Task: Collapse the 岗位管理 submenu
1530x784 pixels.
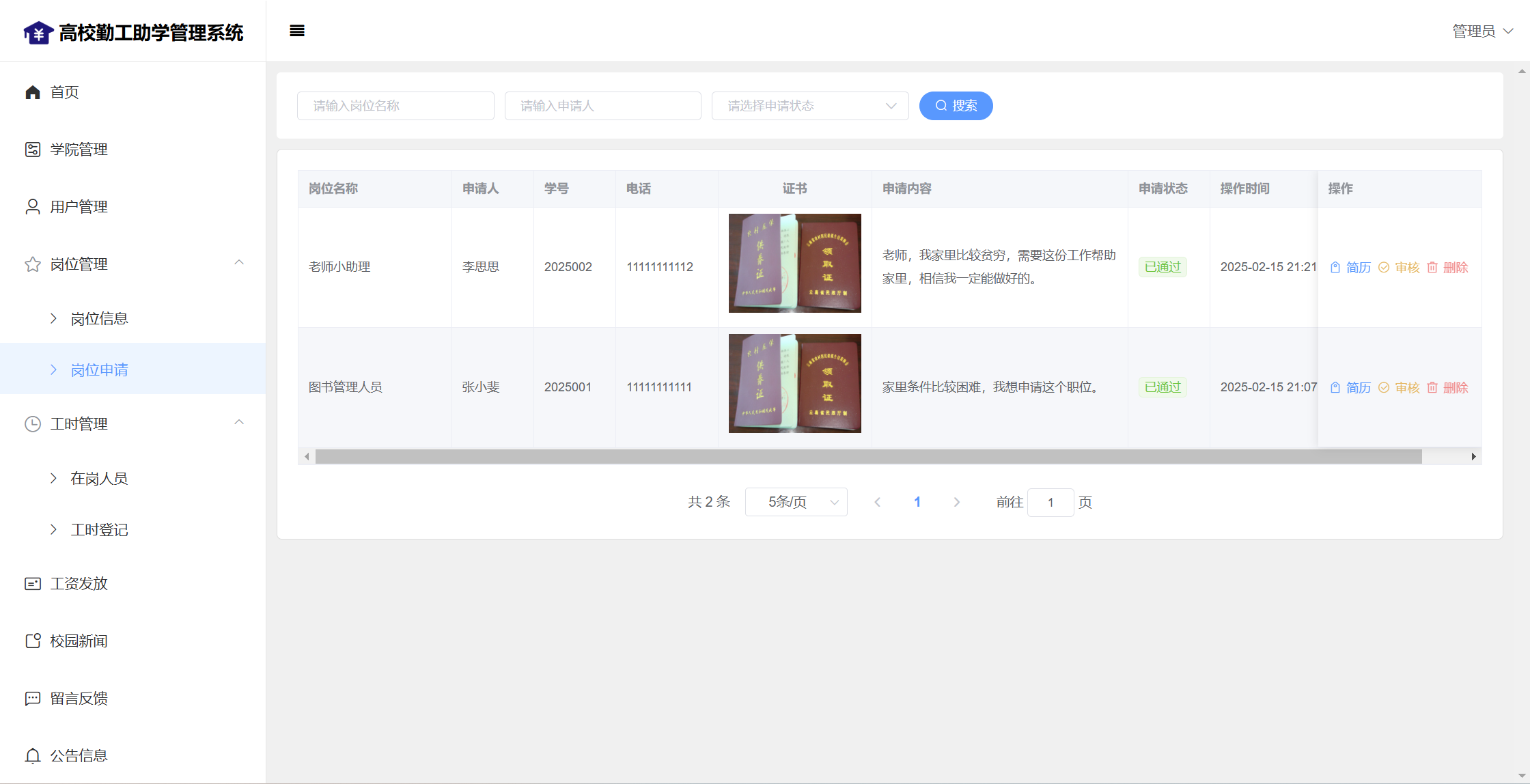Action: [x=239, y=264]
